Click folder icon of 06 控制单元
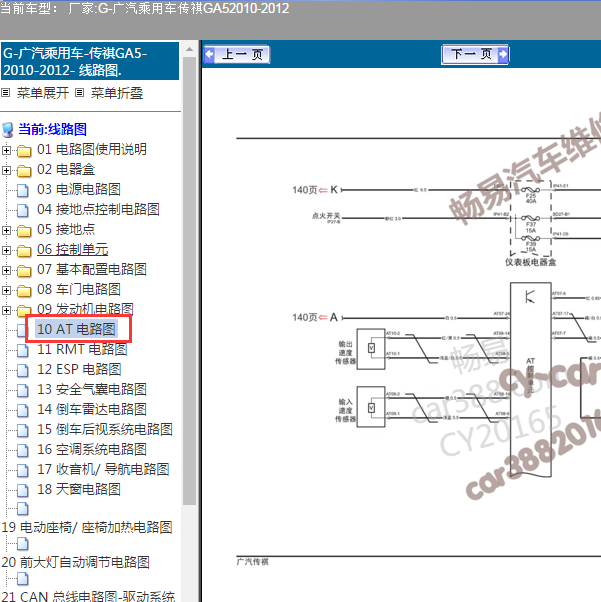This screenshot has width=601, height=602. tap(24, 251)
